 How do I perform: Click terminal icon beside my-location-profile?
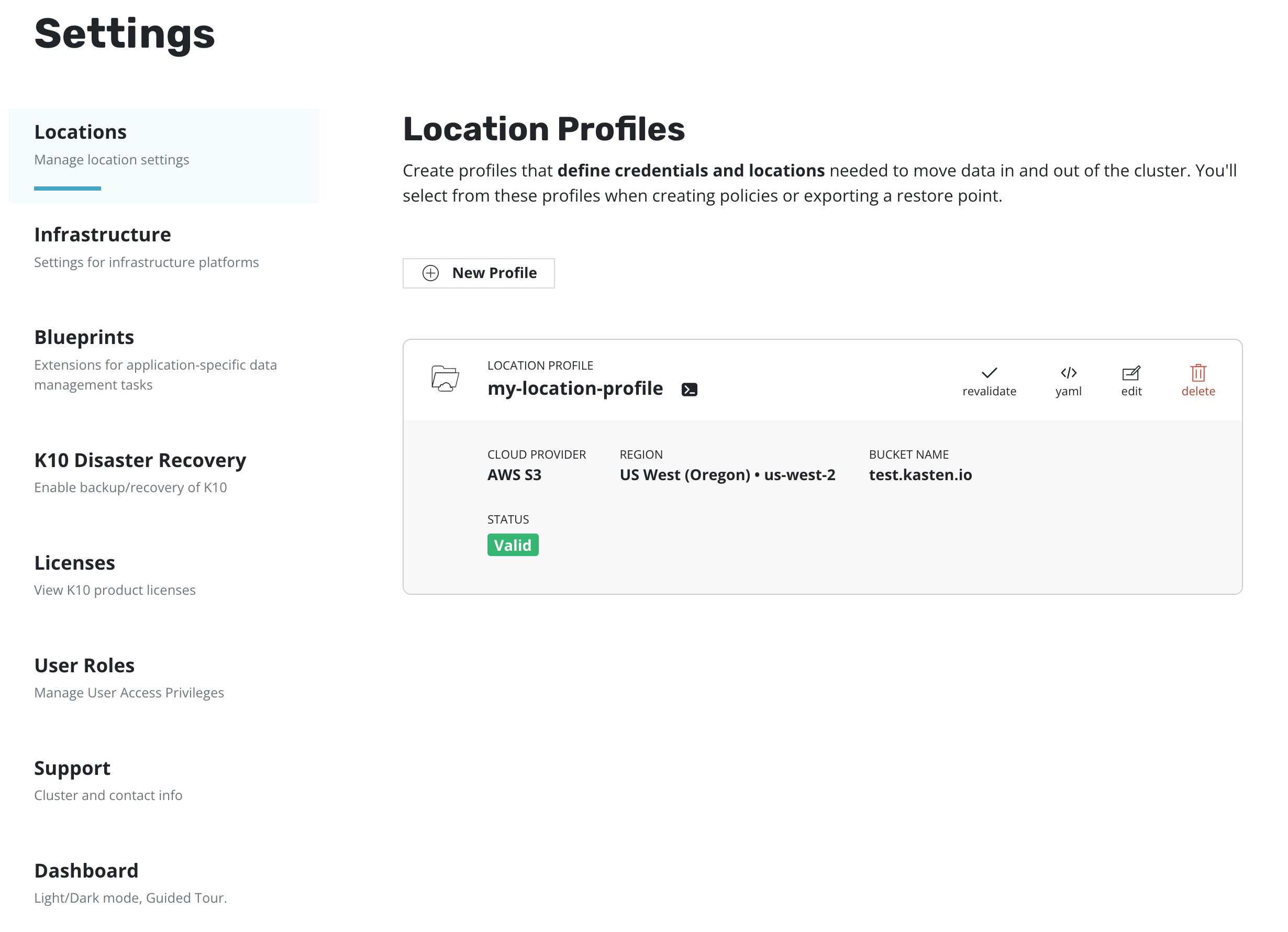click(689, 390)
